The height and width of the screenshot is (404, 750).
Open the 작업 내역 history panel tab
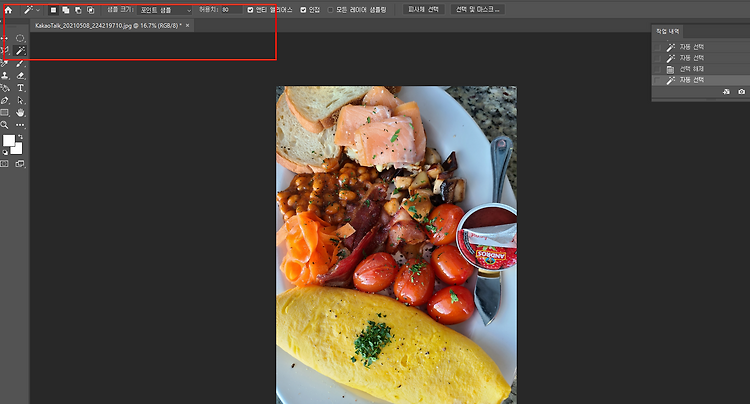[667, 32]
